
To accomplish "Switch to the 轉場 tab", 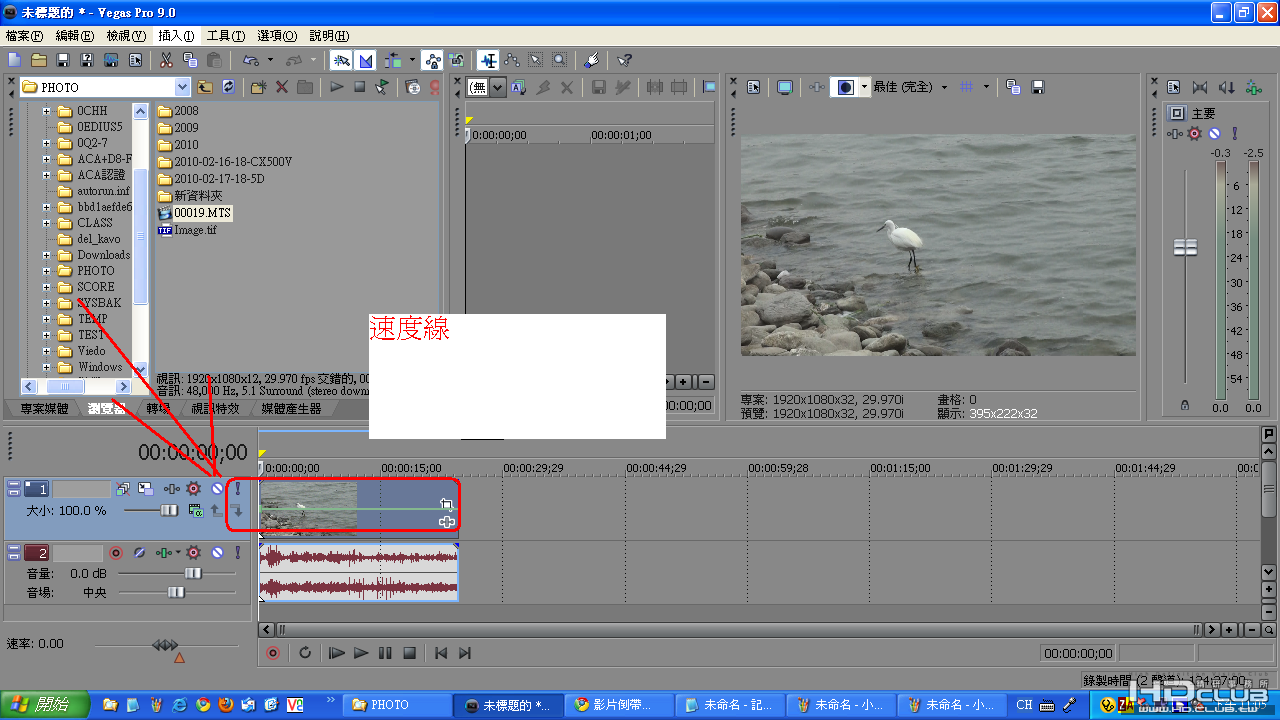I will [x=158, y=408].
